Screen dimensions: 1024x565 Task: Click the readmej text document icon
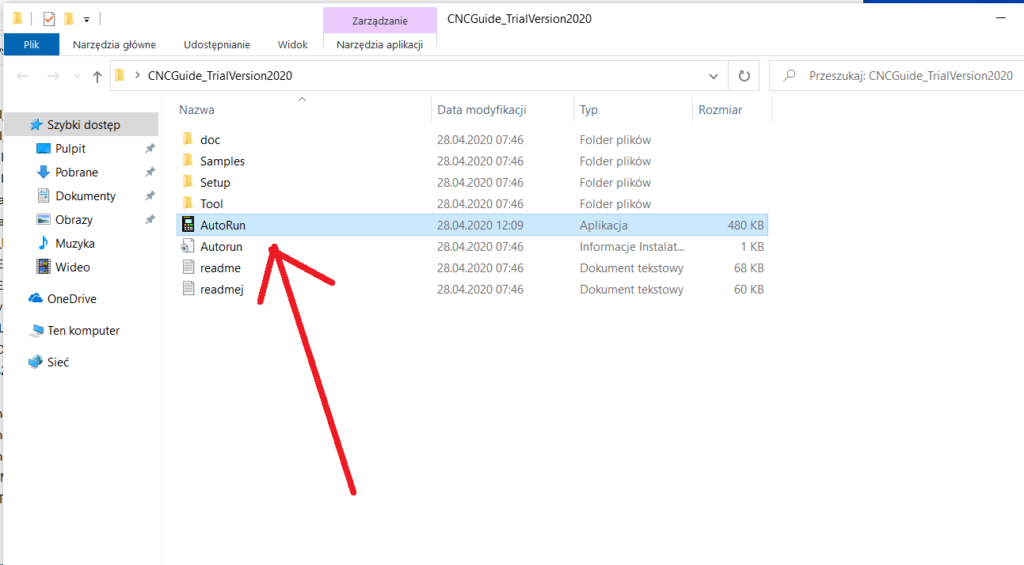point(188,289)
